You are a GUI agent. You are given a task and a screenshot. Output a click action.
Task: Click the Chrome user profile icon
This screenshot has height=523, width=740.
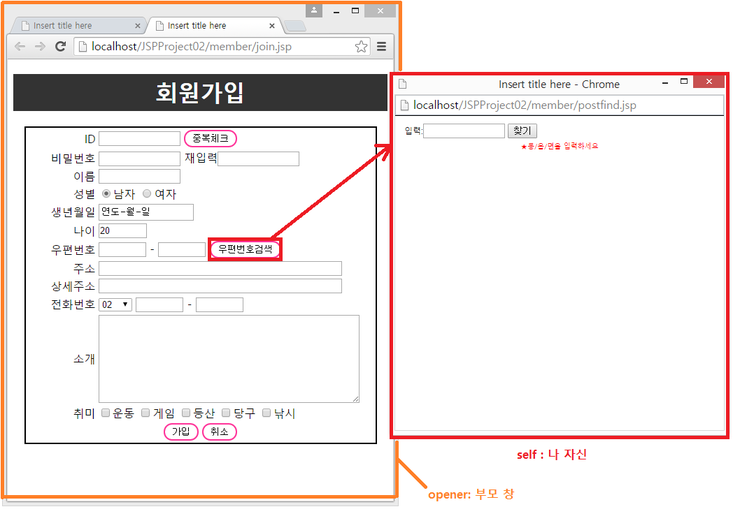(x=314, y=10)
